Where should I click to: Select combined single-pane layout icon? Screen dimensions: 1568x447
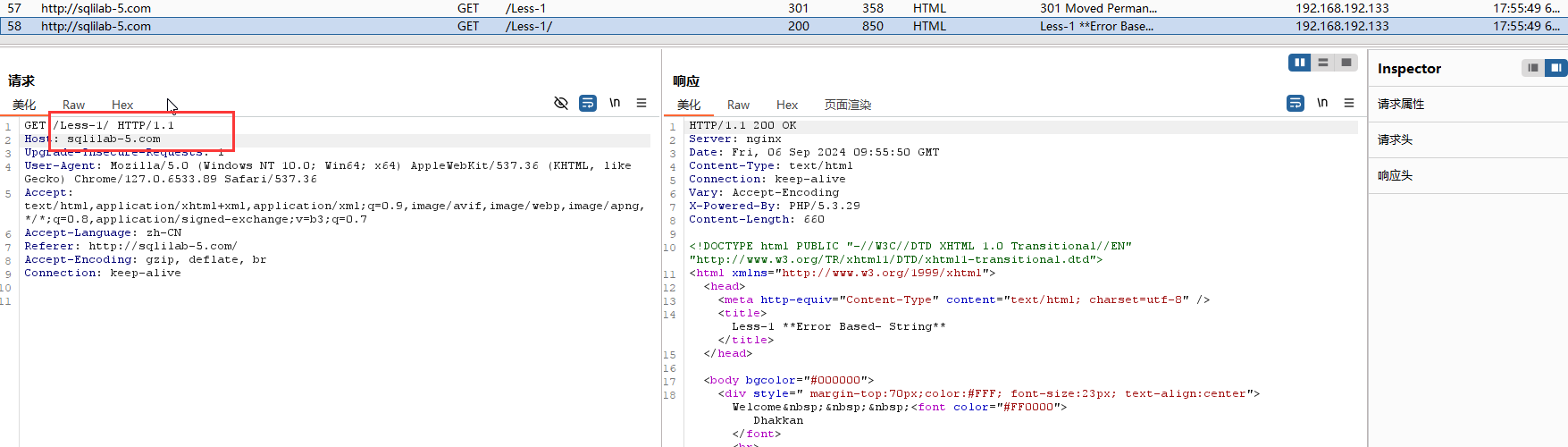tap(1346, 63)
